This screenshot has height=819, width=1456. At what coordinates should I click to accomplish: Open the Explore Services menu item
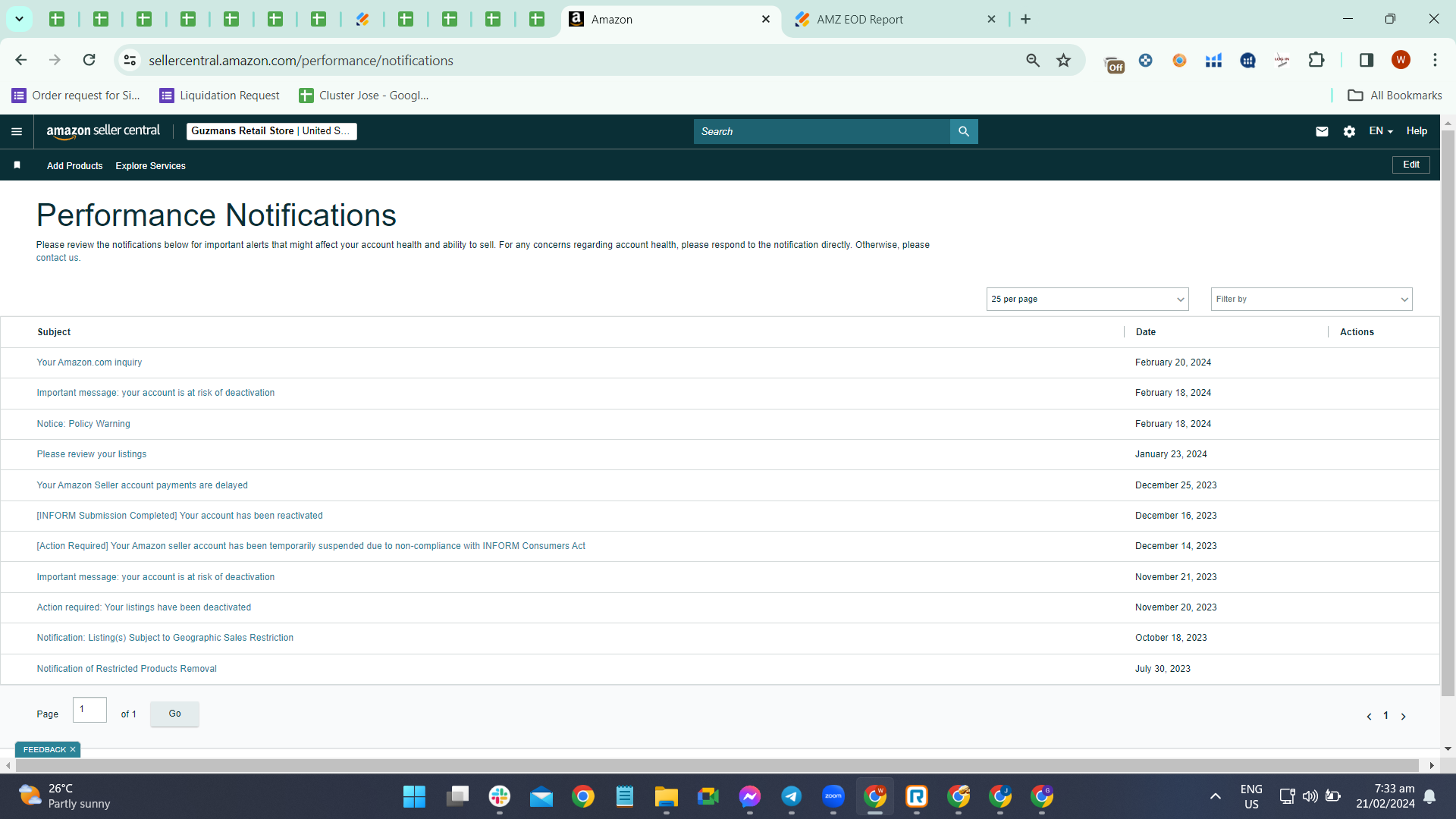[150, 165]
